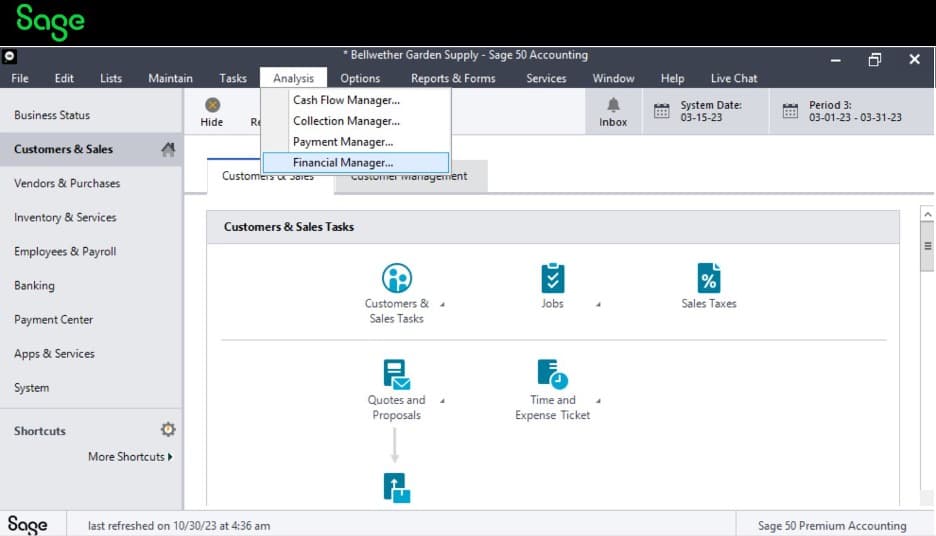Image resolution: width=936 pixels, height=536 pixels.
Task: Open the Inbox bell icon
Action: point(613,105)
